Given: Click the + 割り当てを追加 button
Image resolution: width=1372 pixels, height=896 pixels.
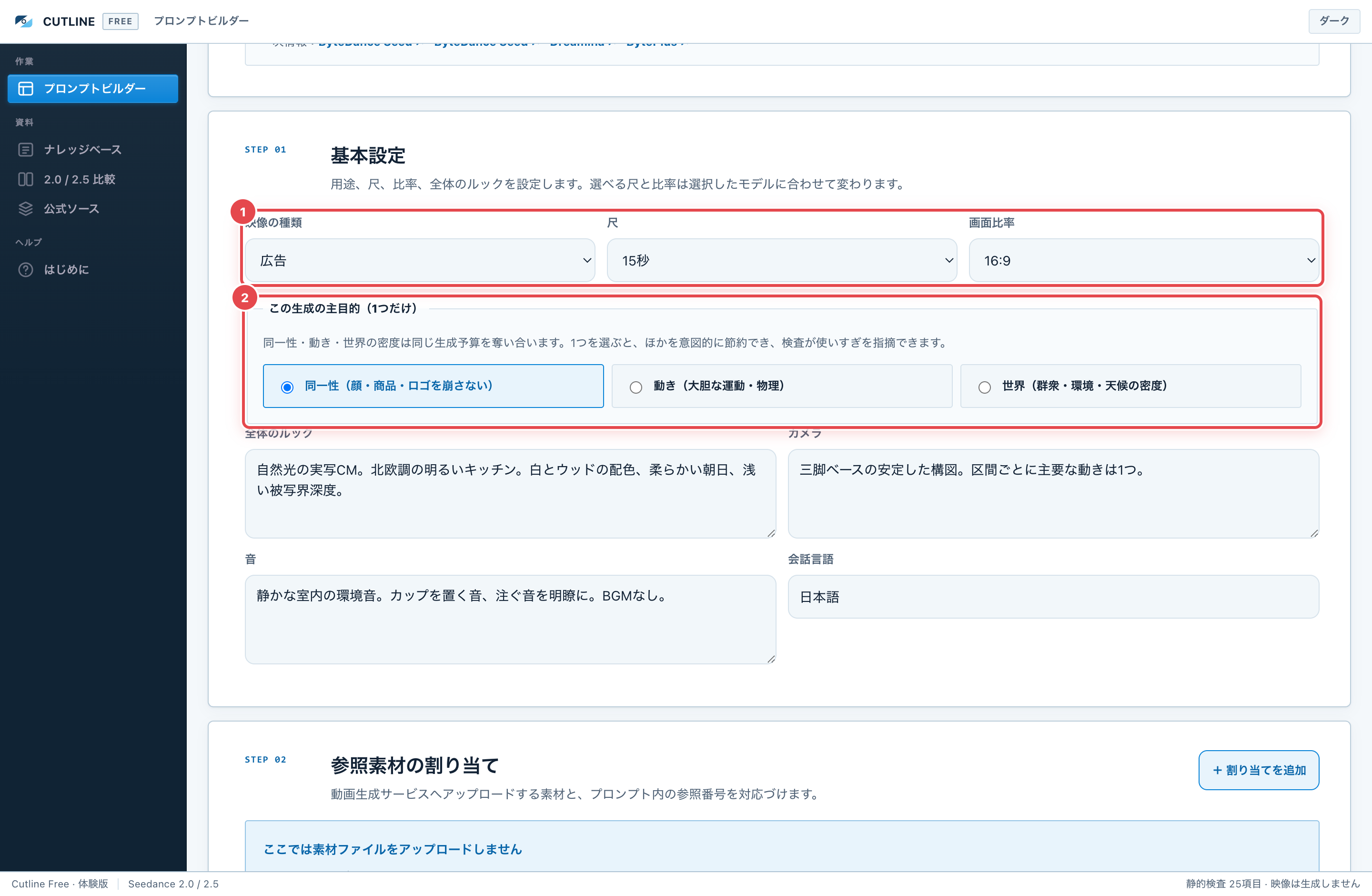Looking at the screenshot, I should [x=1259, y=770].
